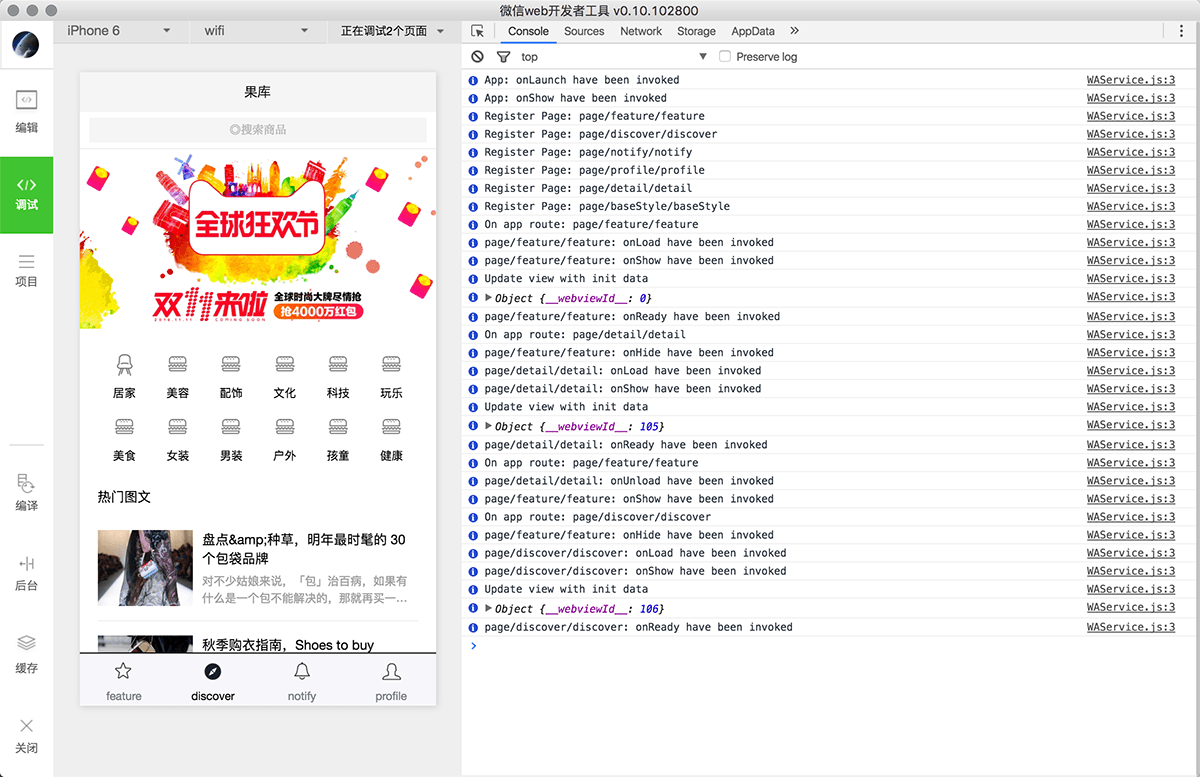Click the bag article thumbnail image
The width and height of the screenshot is (1200, 777).
pos(145,568)
